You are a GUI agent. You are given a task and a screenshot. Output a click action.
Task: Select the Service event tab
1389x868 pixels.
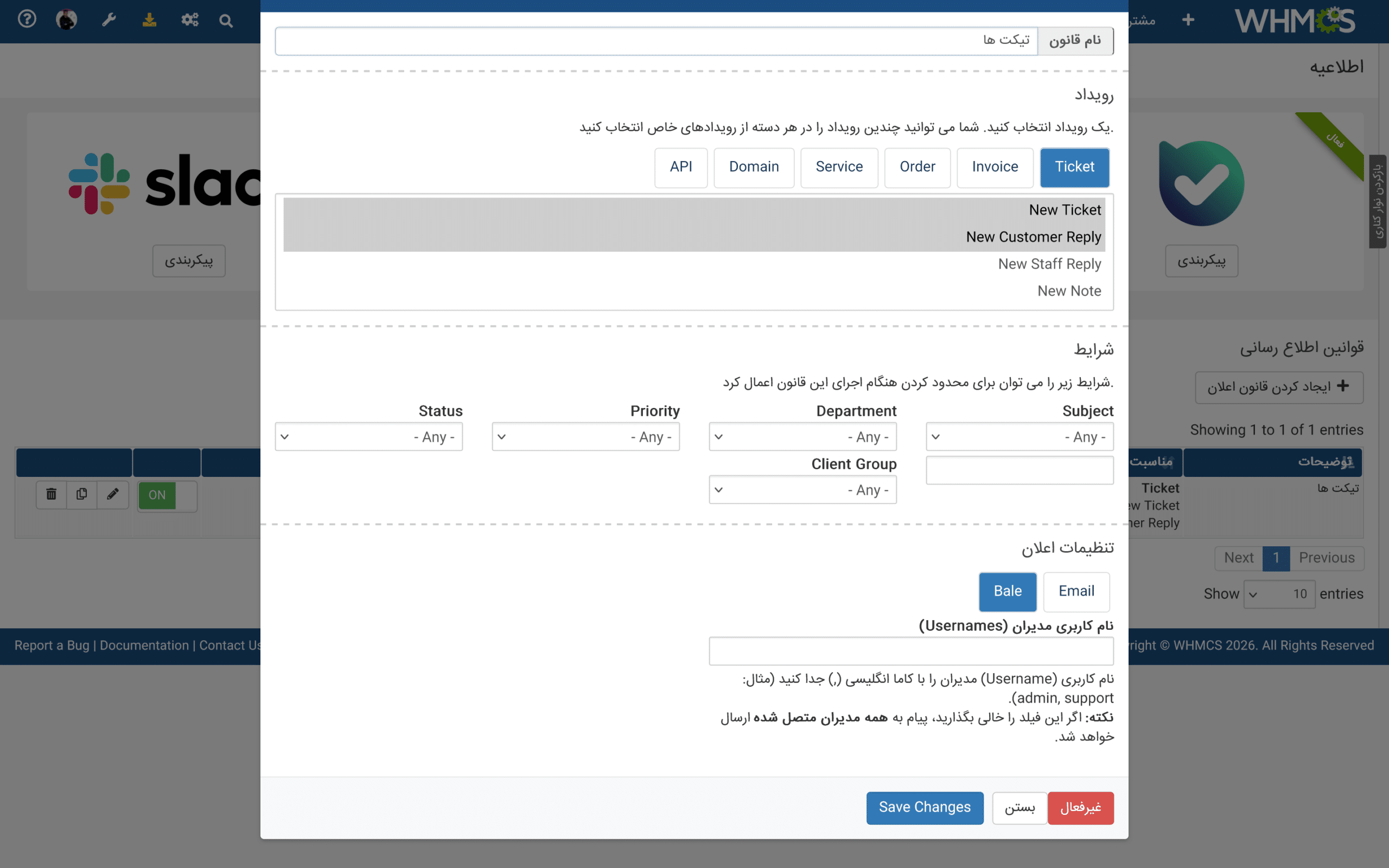point(839,167)
